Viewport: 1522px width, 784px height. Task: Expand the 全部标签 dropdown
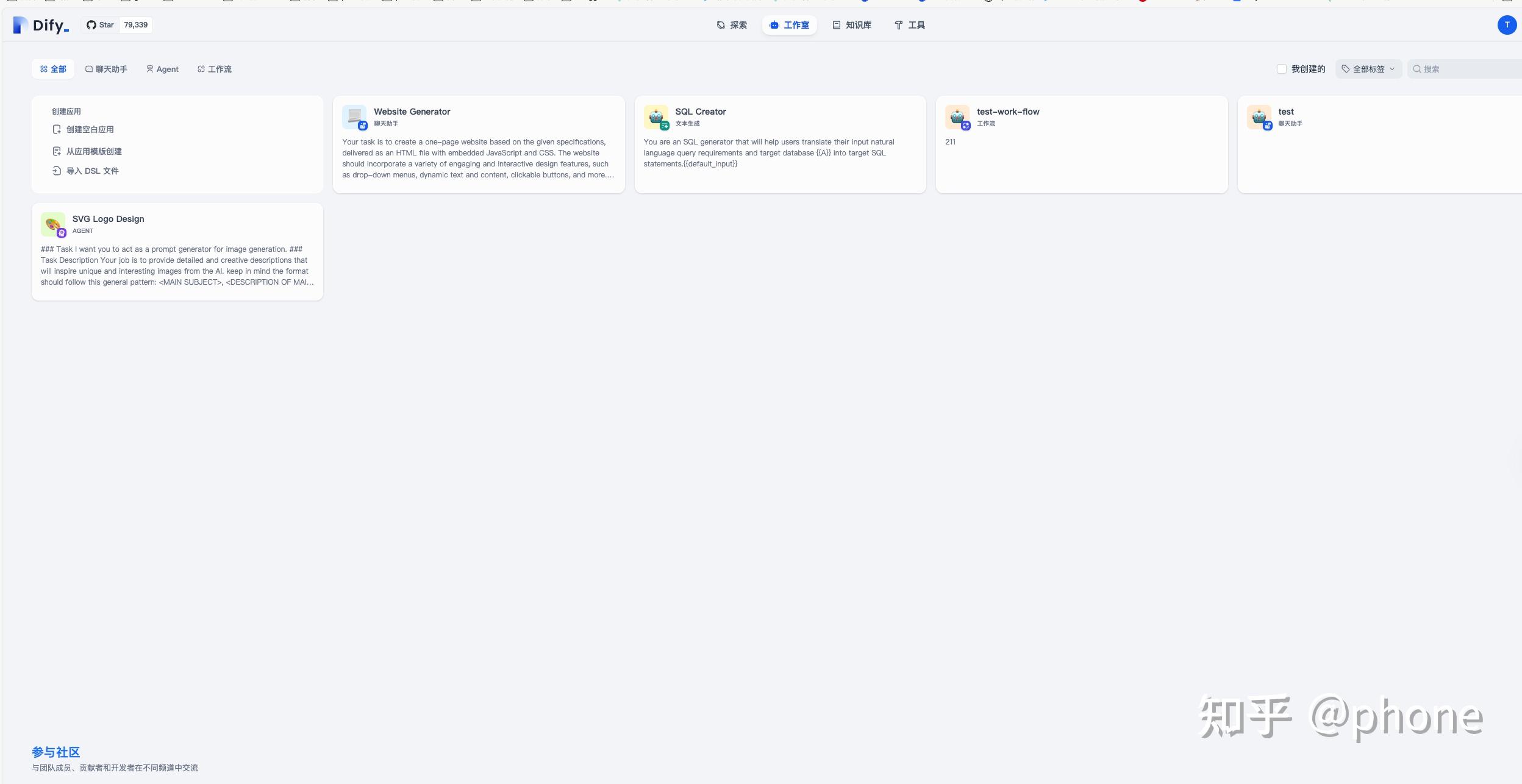pos(1368,69)
